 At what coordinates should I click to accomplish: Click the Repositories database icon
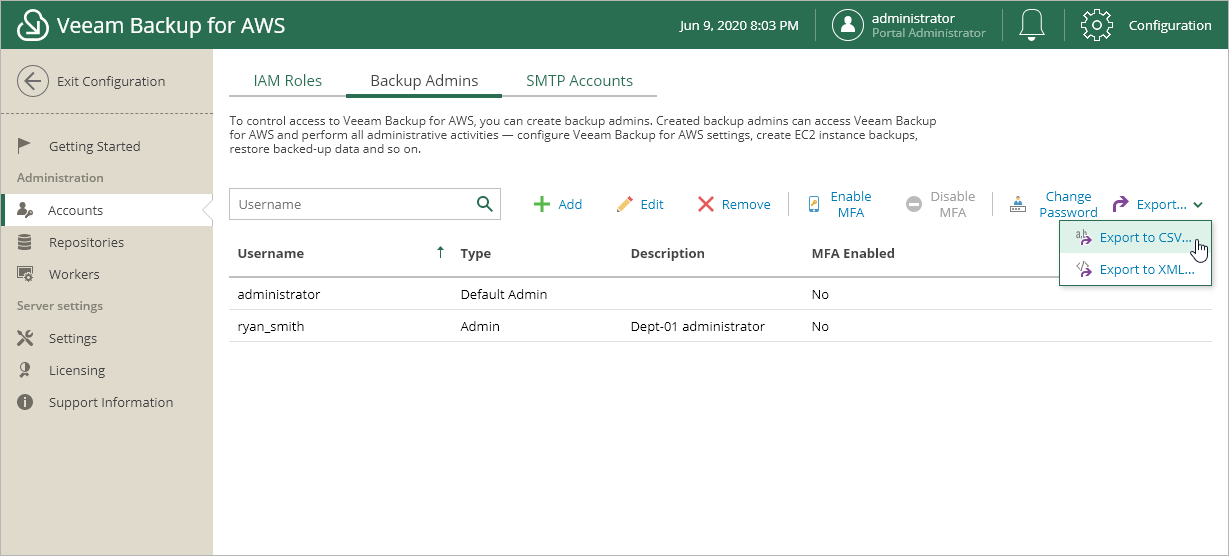(x=26, y=242)
